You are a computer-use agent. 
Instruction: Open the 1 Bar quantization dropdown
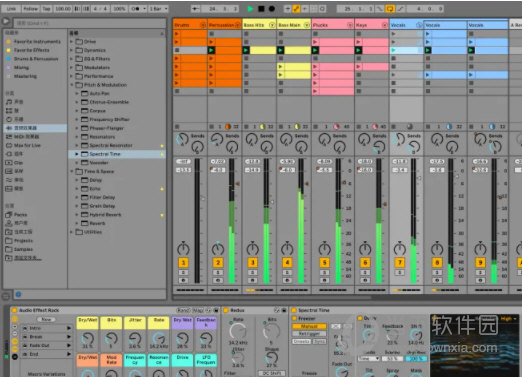158,9
